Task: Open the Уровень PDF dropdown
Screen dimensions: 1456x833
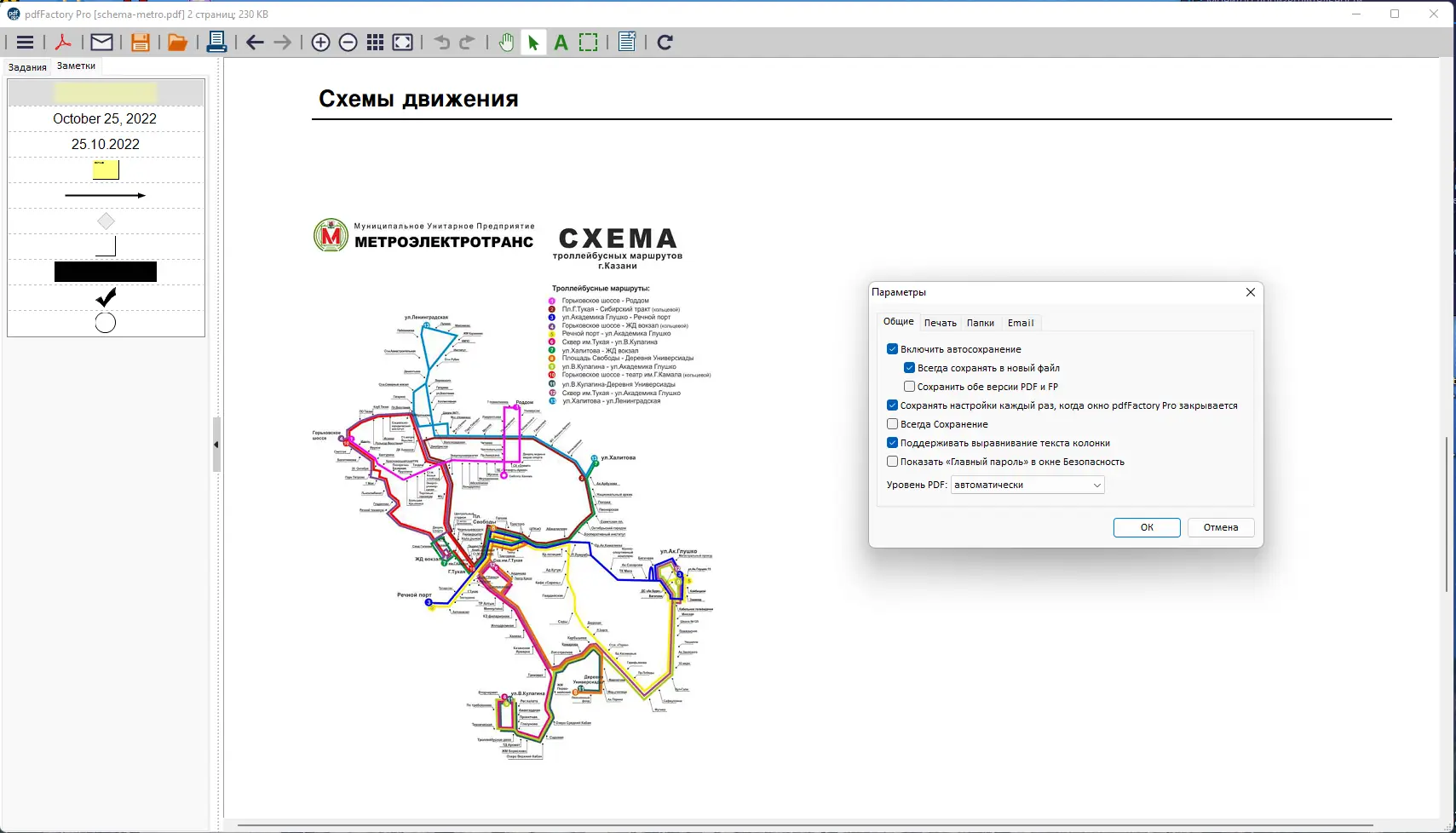Action: point(1027,485)
